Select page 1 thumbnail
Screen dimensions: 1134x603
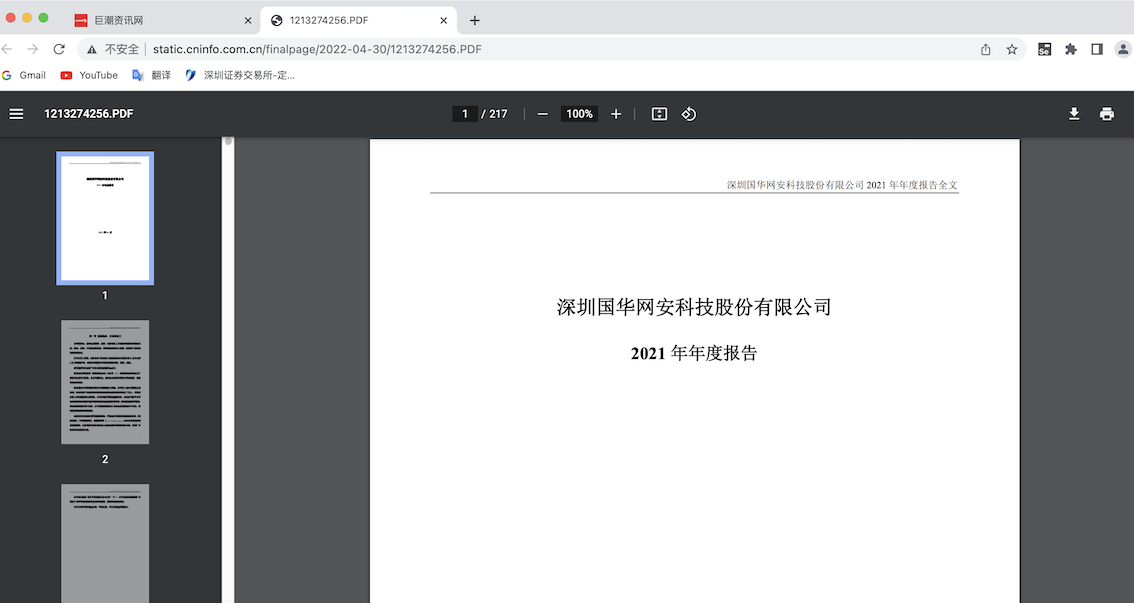105,218
